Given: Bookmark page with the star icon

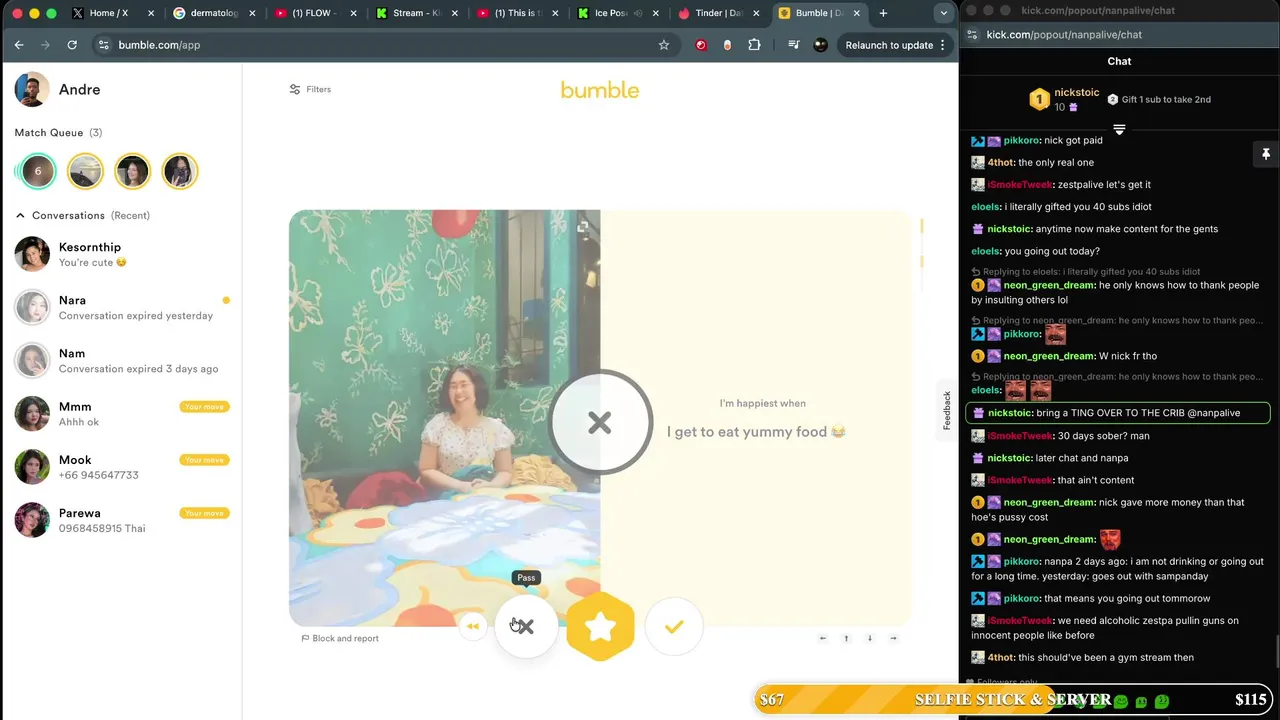Looking at the screenshot, I should click(664, 45).
